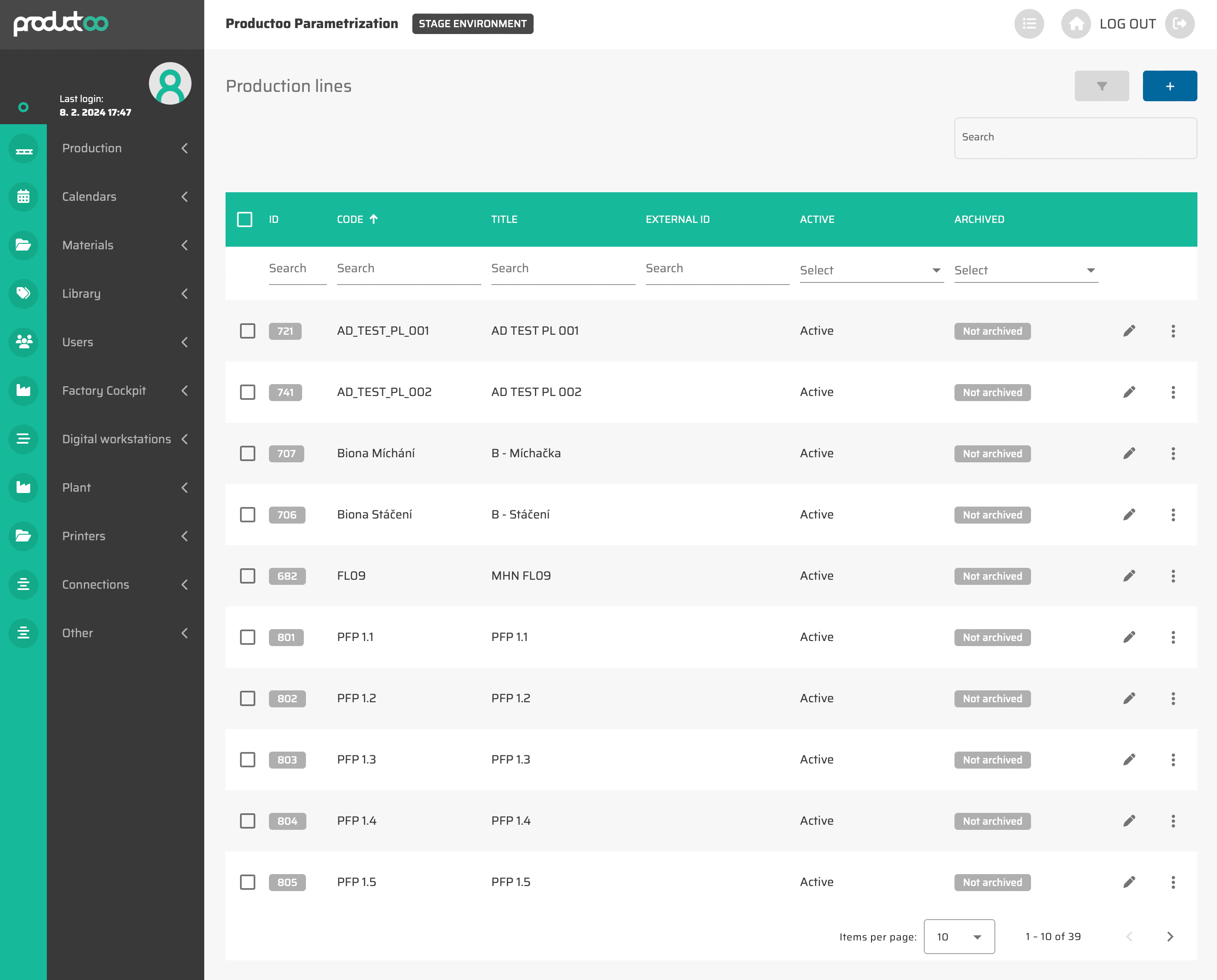Click the home icon in header
Image resolution: width=1217 pixels, height=980 pixels.
pyautogui.click(x=1075, y=24)
